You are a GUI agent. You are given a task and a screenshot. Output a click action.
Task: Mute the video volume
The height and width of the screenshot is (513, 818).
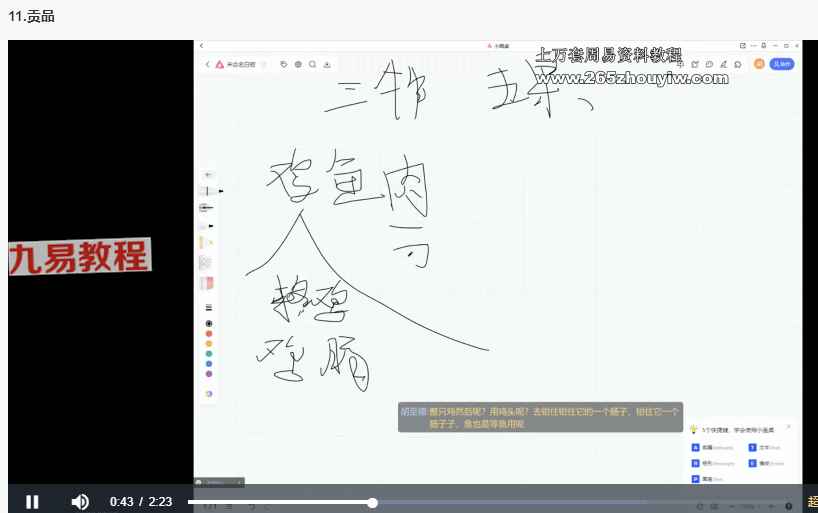80,502
